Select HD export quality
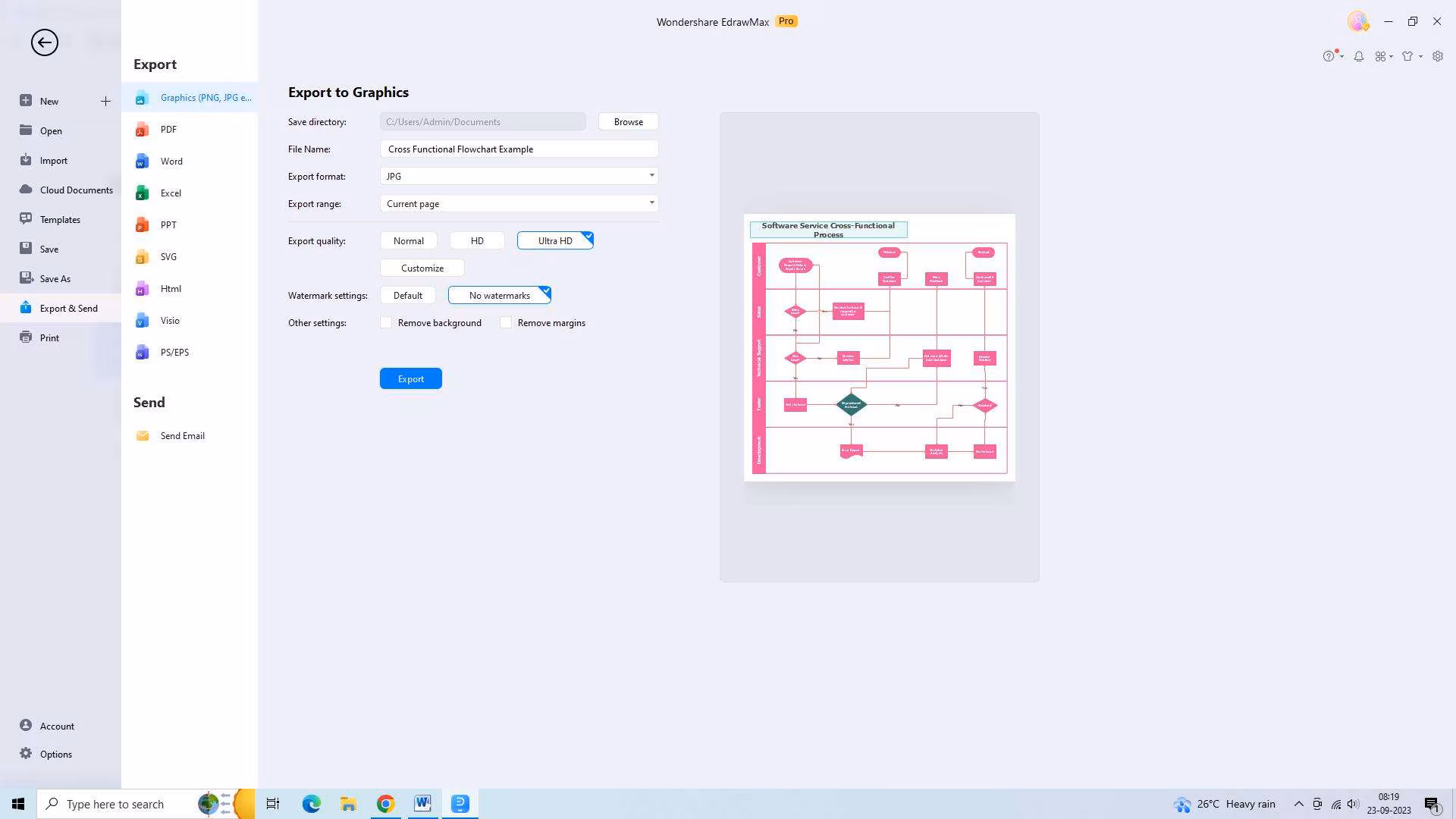Image resolution: width=1456 pixels, height=819 pixels. [477, 241]
